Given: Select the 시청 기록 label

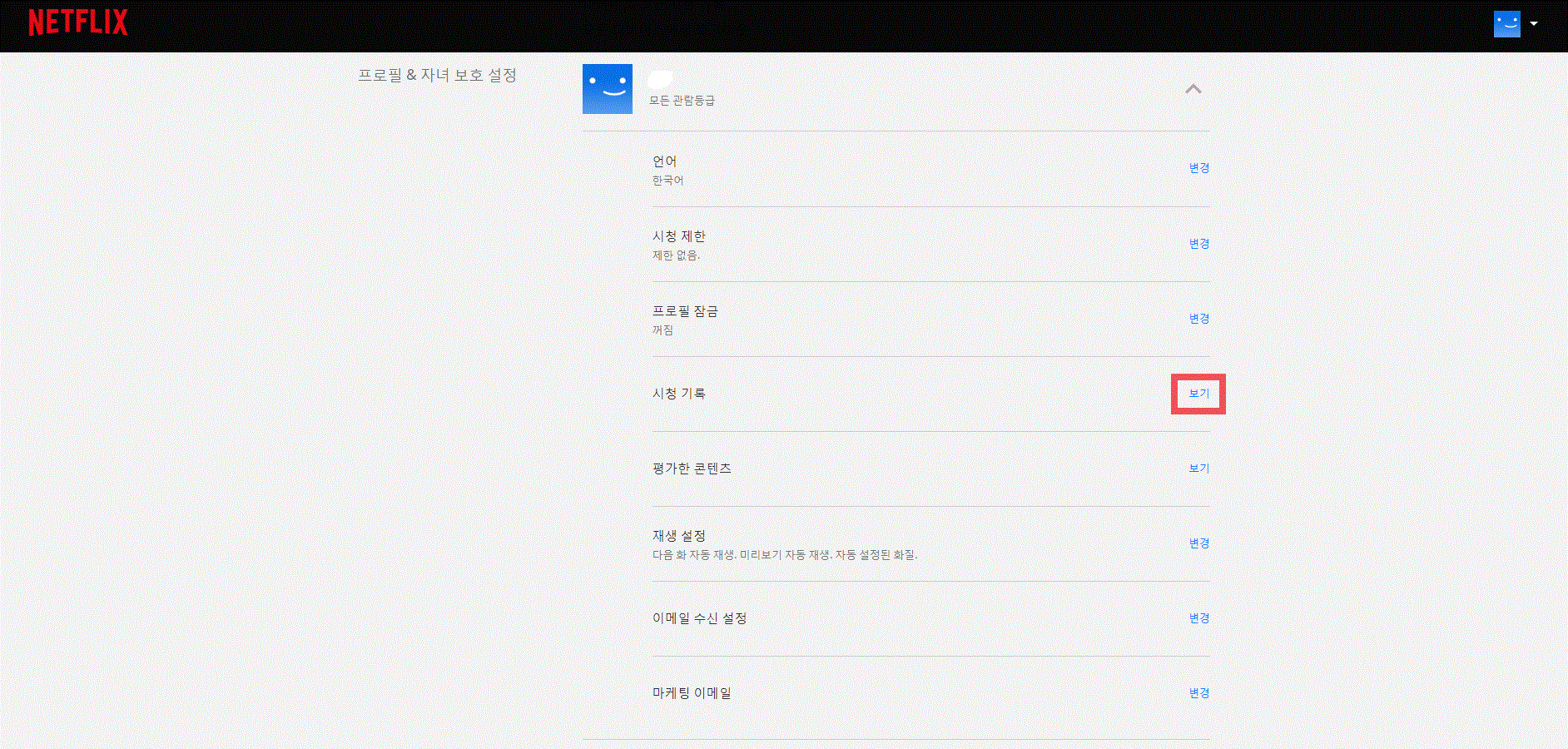Looking at the screenshot, I should [x=679, y=394].
